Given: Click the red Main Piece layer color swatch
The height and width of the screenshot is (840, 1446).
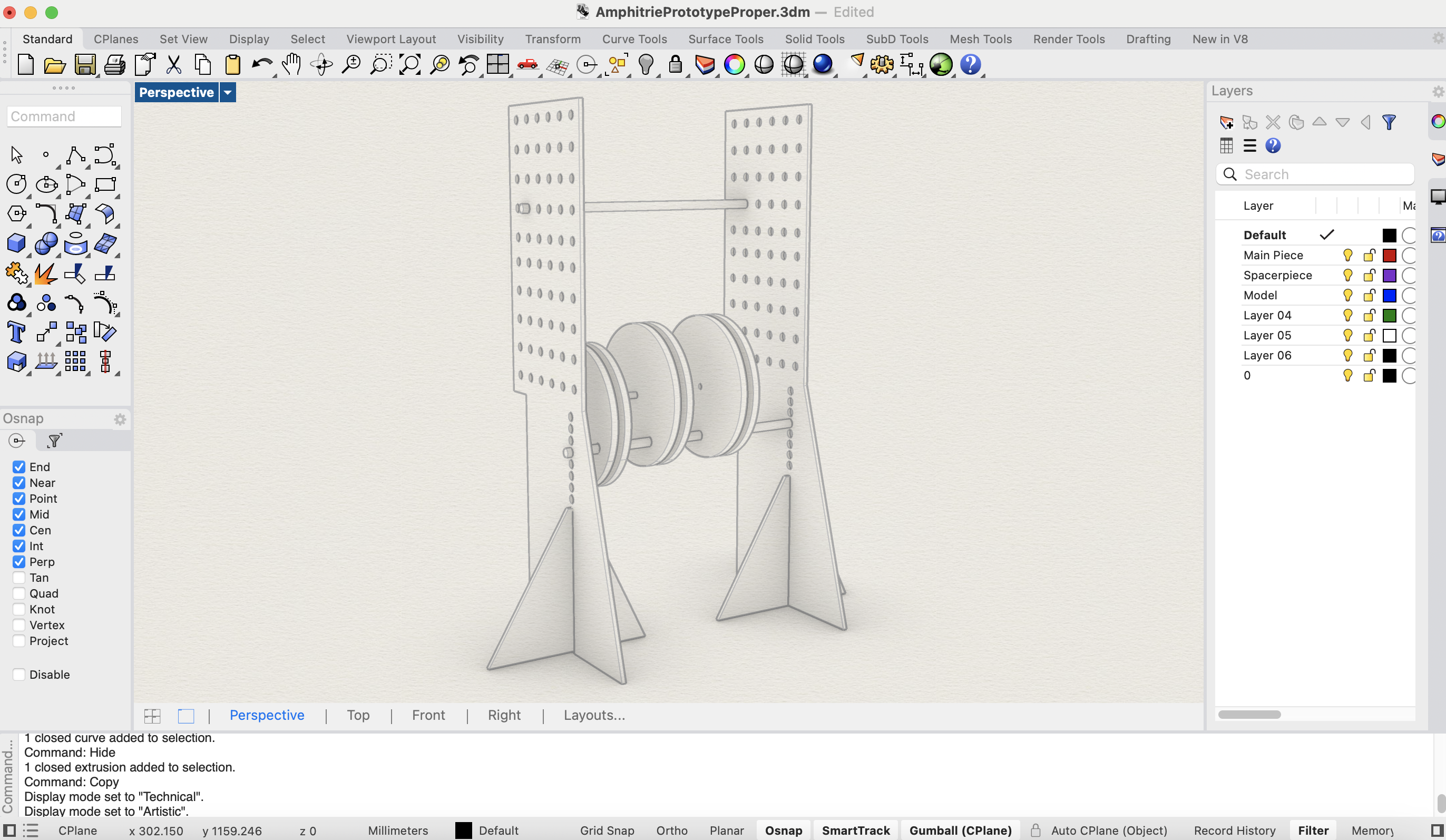Looking at the screenshot, I should (1389, 256).
